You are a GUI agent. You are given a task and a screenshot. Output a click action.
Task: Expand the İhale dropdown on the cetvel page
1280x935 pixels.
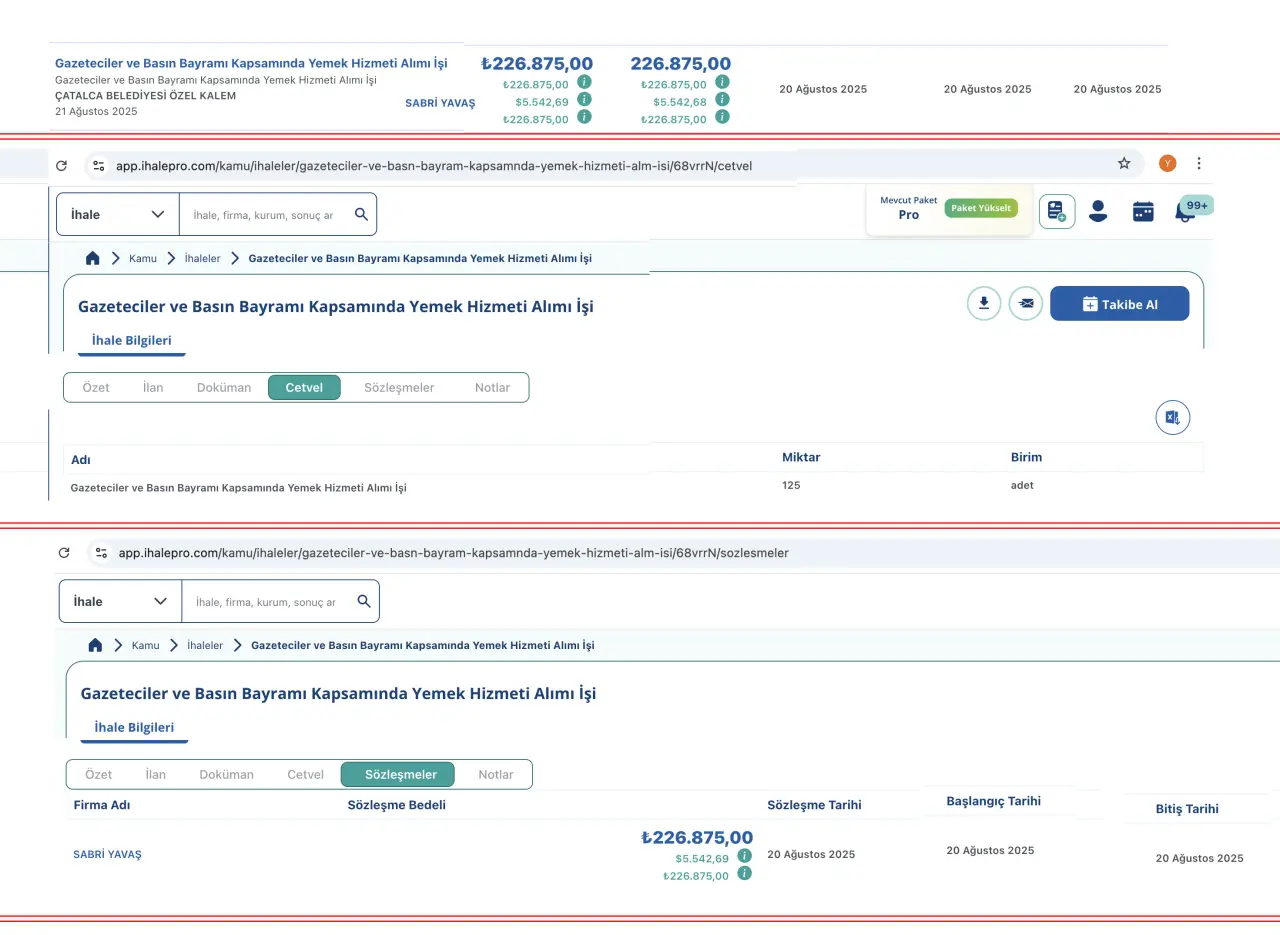point(117,214)
